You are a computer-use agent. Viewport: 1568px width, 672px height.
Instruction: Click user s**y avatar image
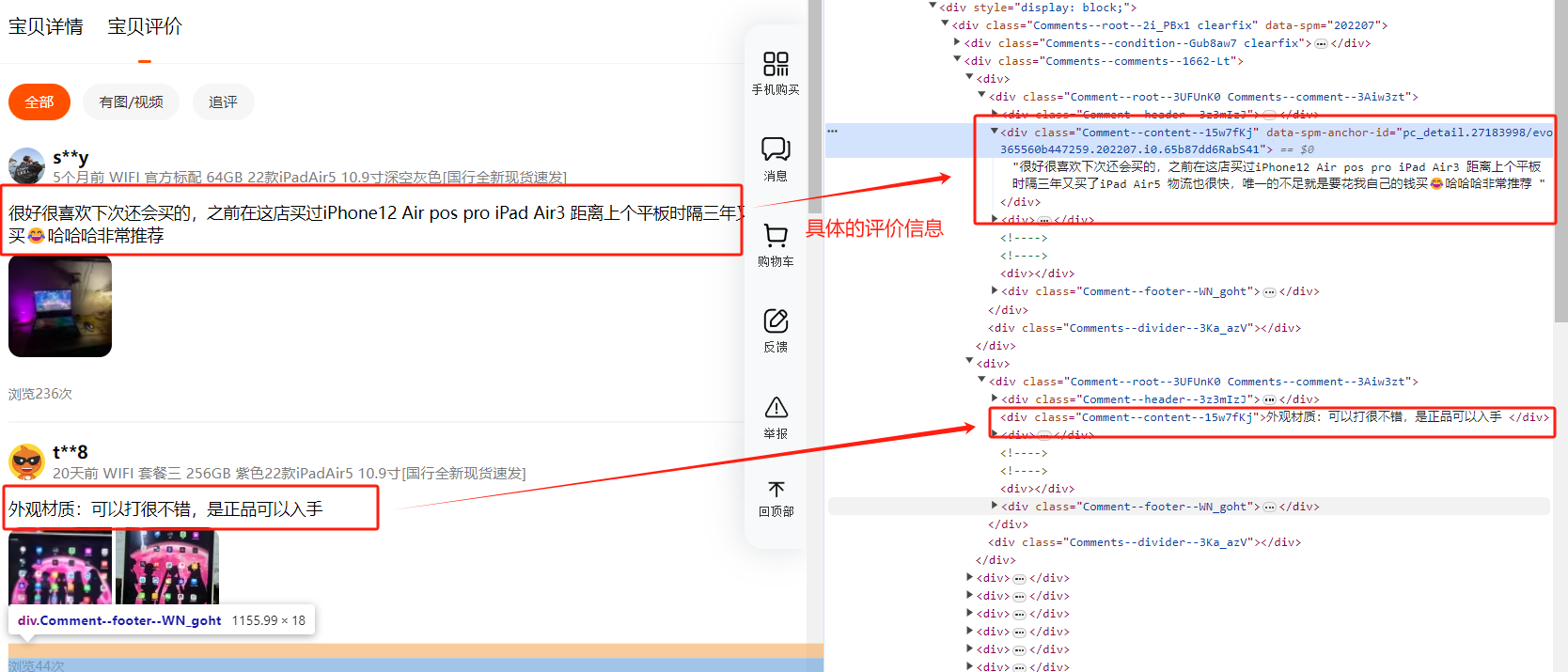click(x=26, y=165)
